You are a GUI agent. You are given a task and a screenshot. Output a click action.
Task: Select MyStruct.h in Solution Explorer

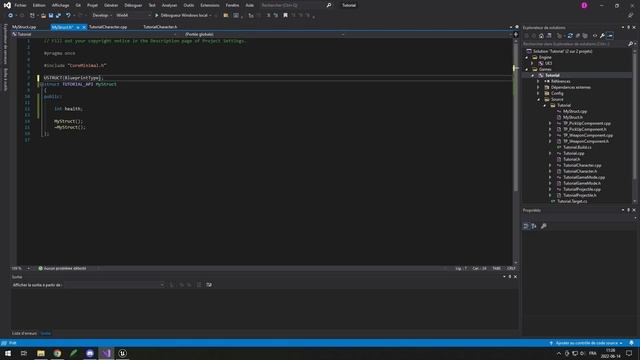coord(573,118)
